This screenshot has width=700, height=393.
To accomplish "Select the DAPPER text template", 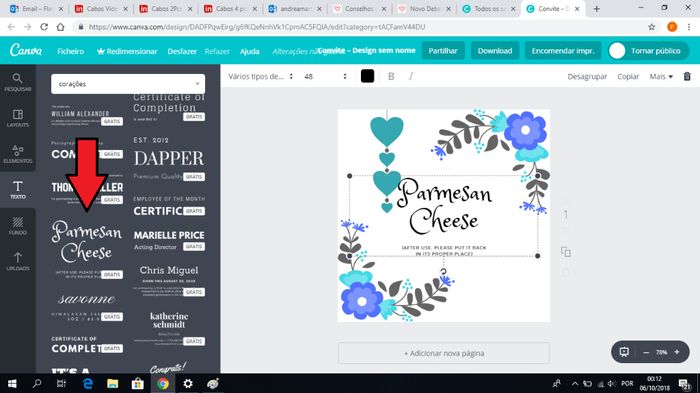I will coord(169,159).
